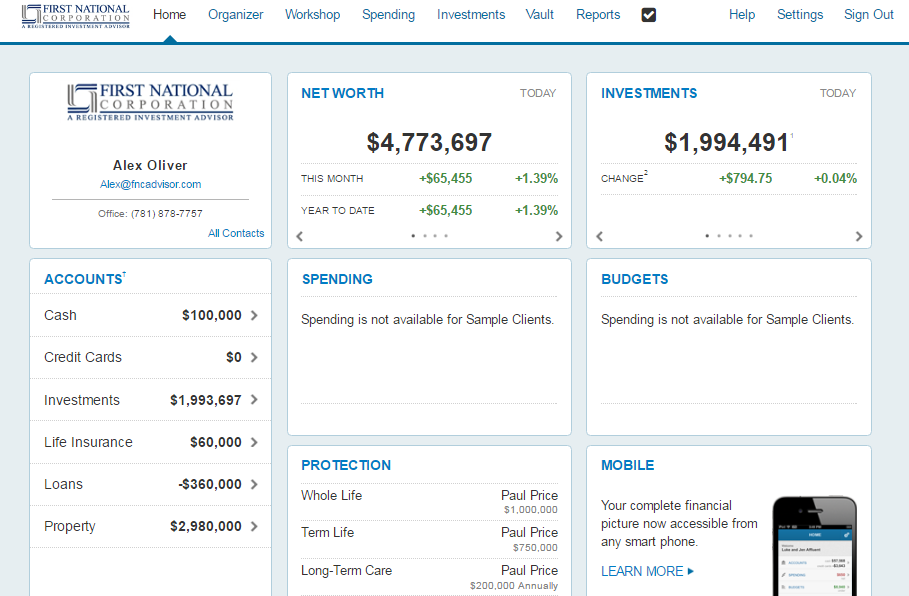Screen dimensions: 909x596
Task: Select last pagination dot in Investments card
Action: click(x=751, y=236)
